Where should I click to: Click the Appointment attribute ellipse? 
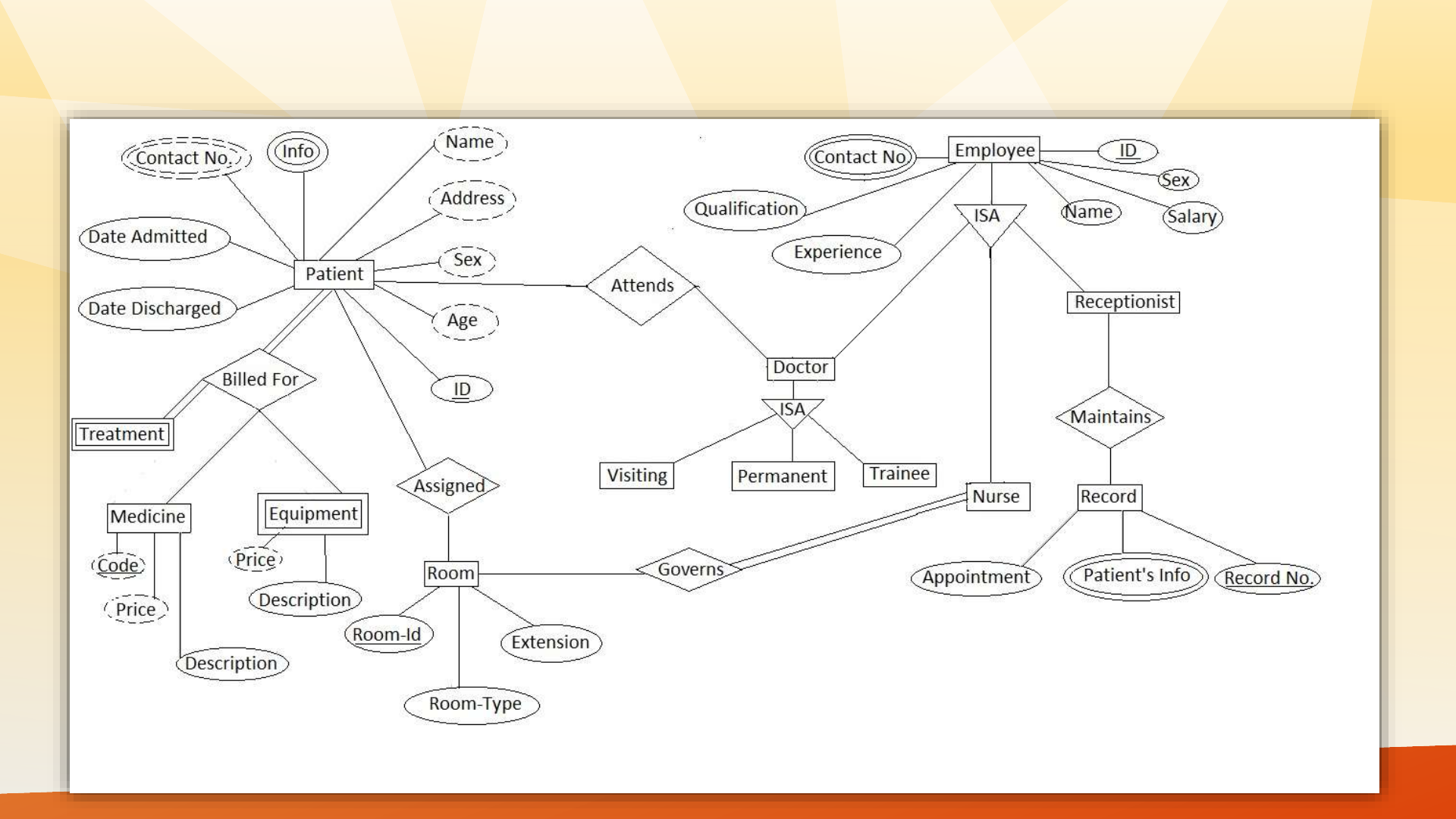coord(968,577)
